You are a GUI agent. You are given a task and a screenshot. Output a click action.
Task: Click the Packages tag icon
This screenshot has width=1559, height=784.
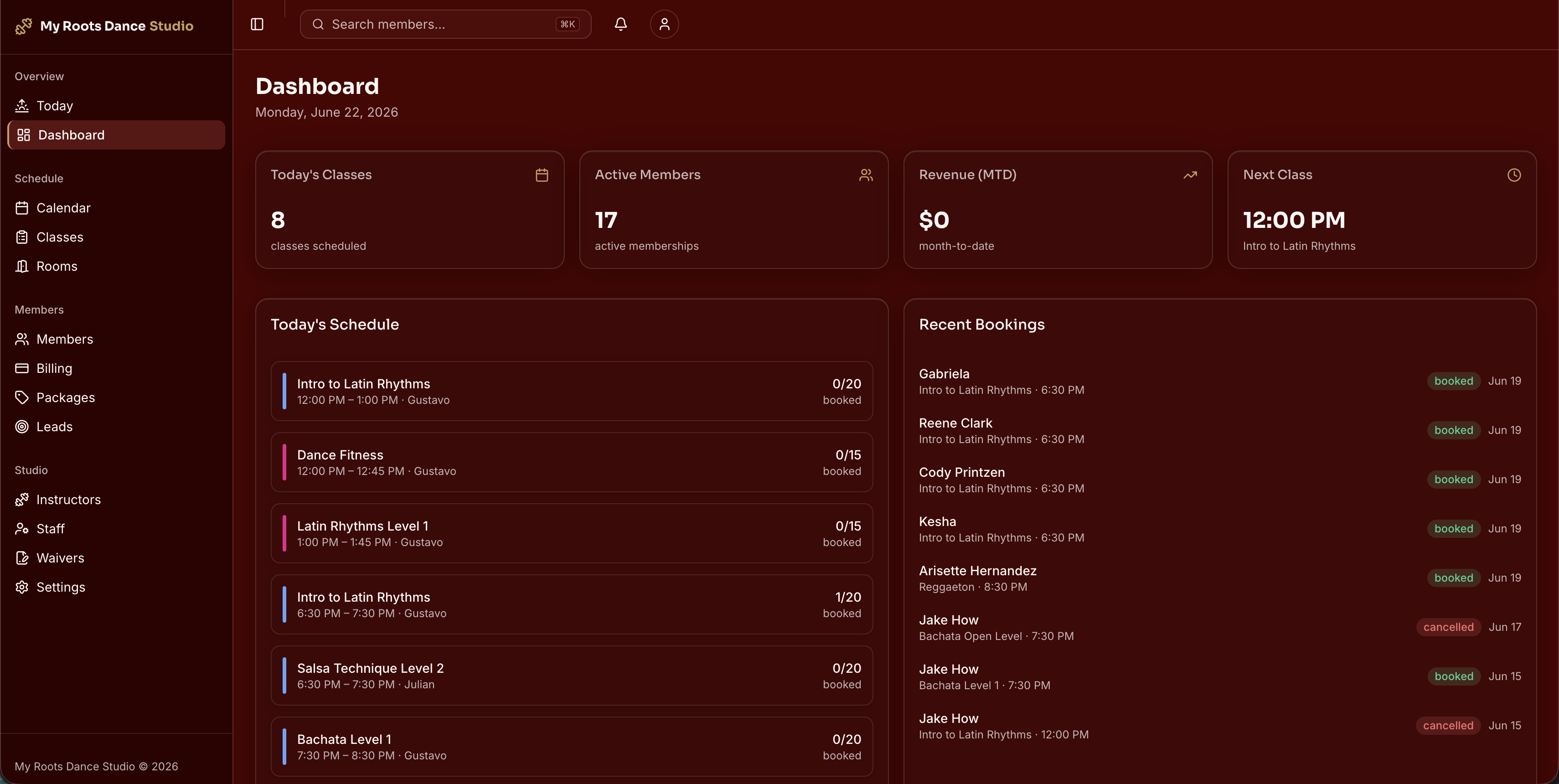coord(22,397)
